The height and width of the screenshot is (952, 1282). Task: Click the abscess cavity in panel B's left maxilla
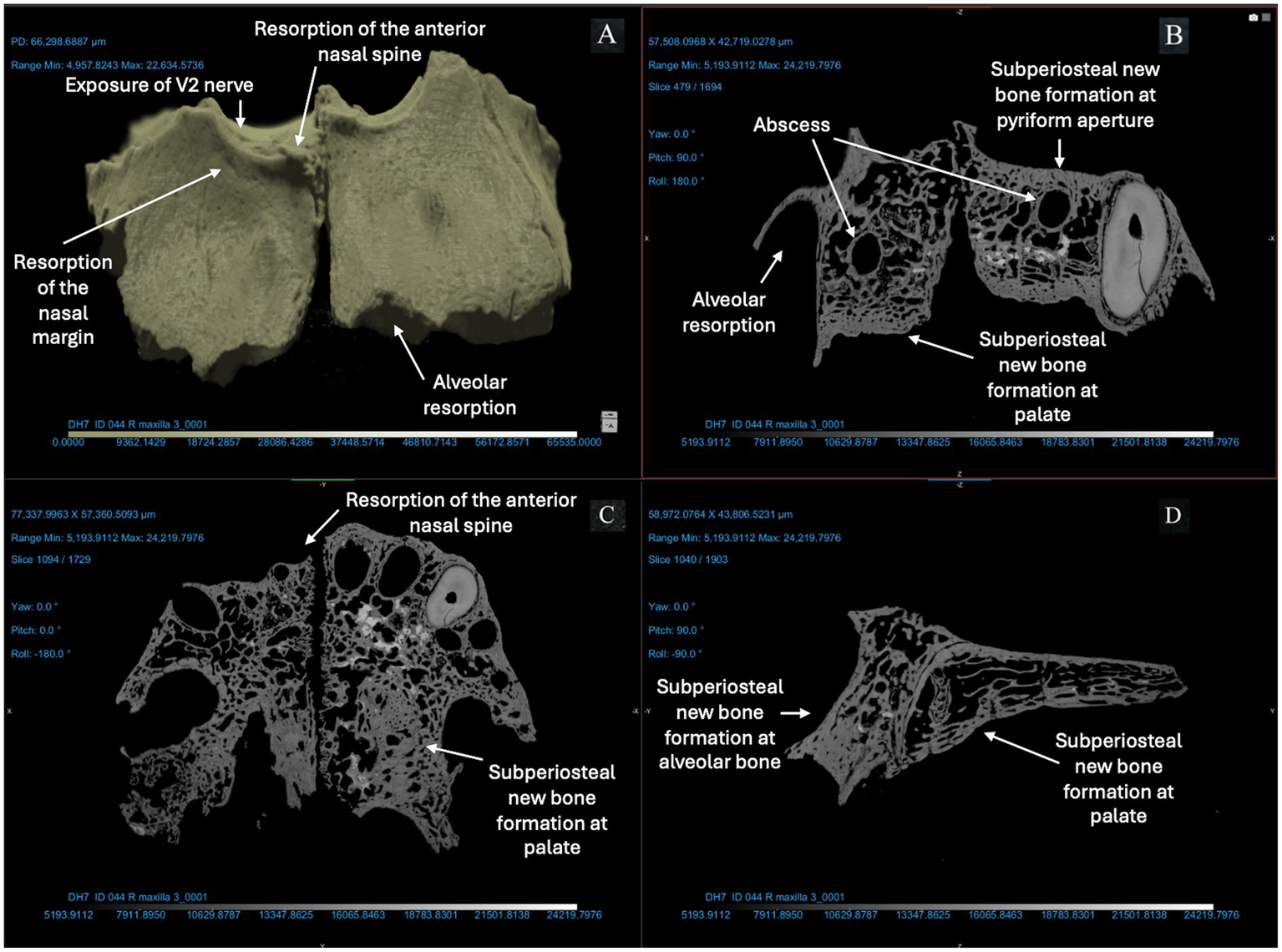pyautogui.click(x=864, y=252)
